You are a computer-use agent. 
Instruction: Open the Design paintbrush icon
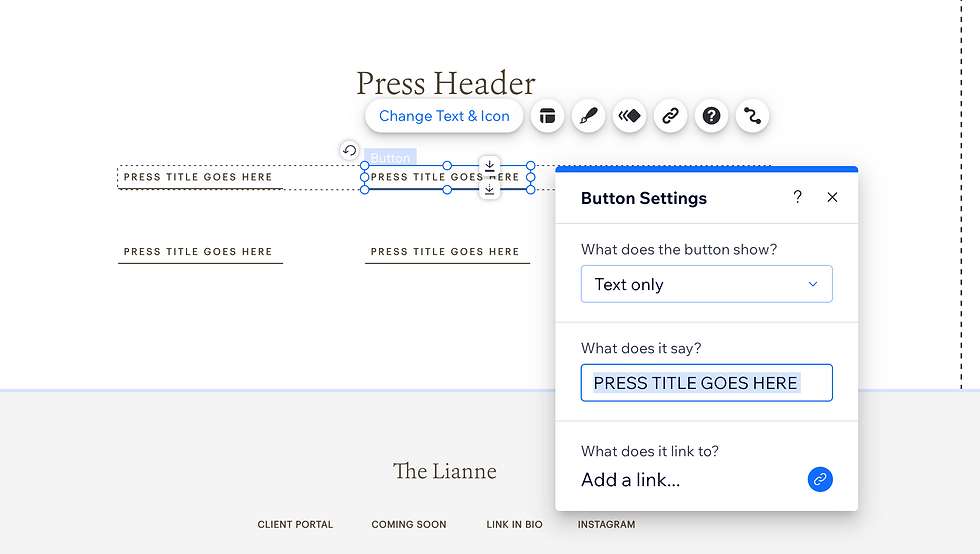pos(589,116)
